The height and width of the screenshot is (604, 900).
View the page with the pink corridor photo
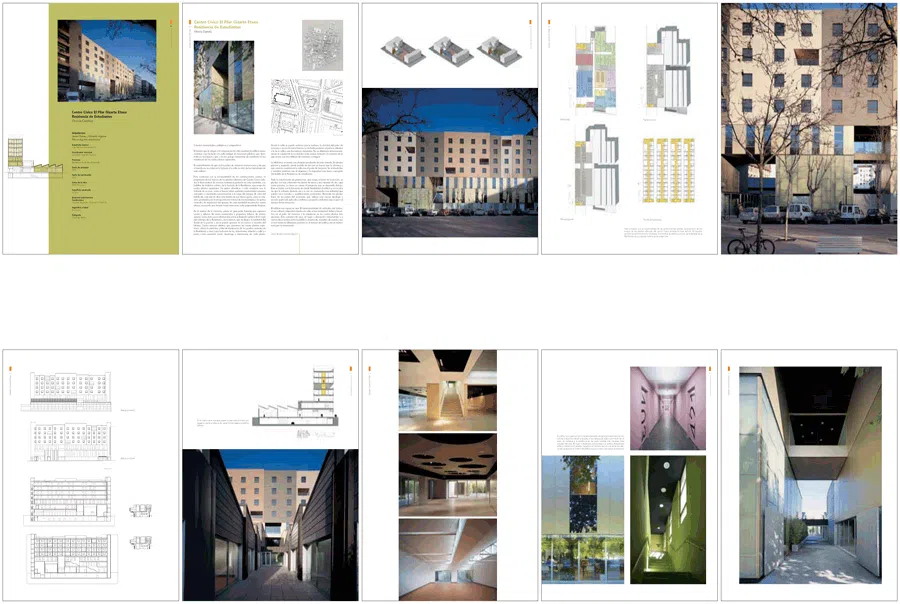coord(630,475)
